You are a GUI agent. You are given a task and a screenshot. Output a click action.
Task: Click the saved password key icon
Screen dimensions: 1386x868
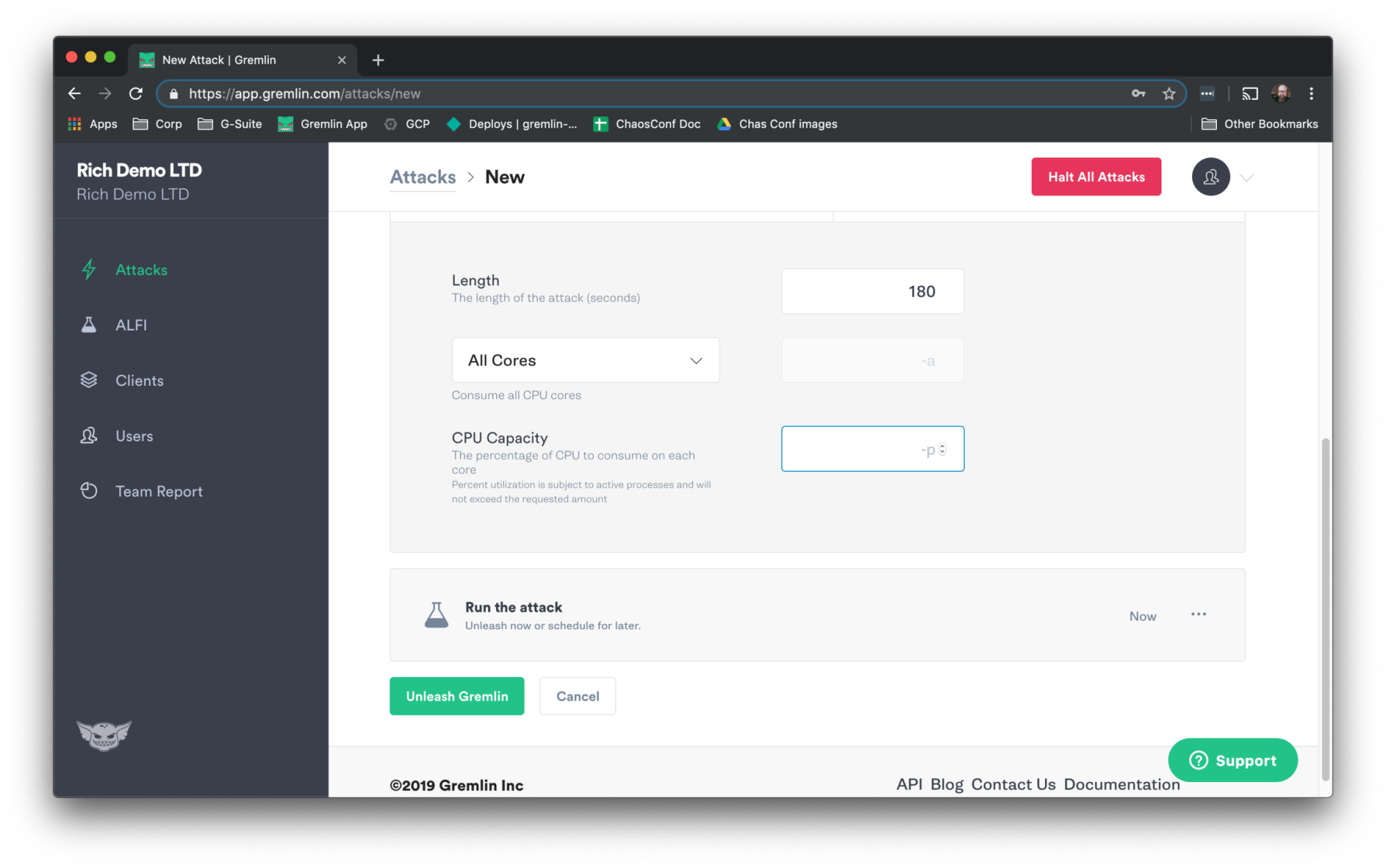coord(1139,94)
